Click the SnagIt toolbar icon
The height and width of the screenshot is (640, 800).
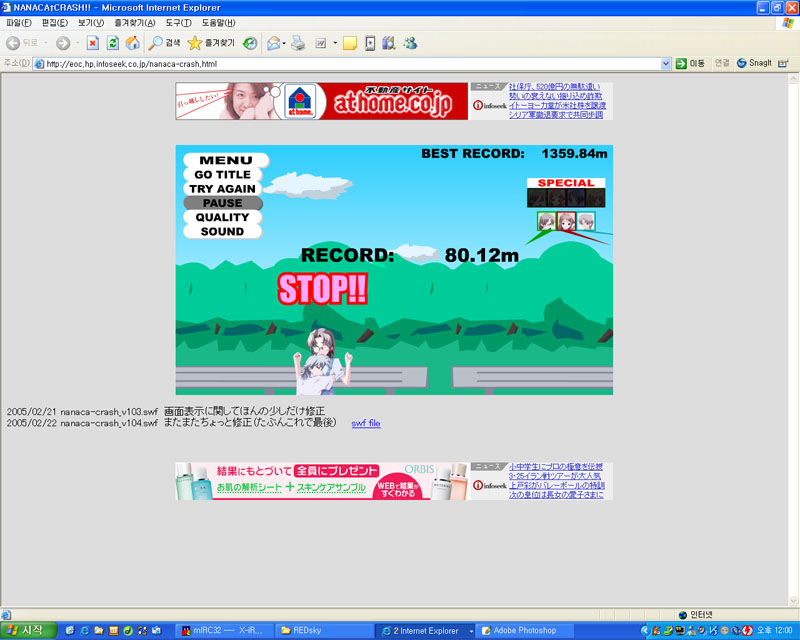(x=754, y=63)
